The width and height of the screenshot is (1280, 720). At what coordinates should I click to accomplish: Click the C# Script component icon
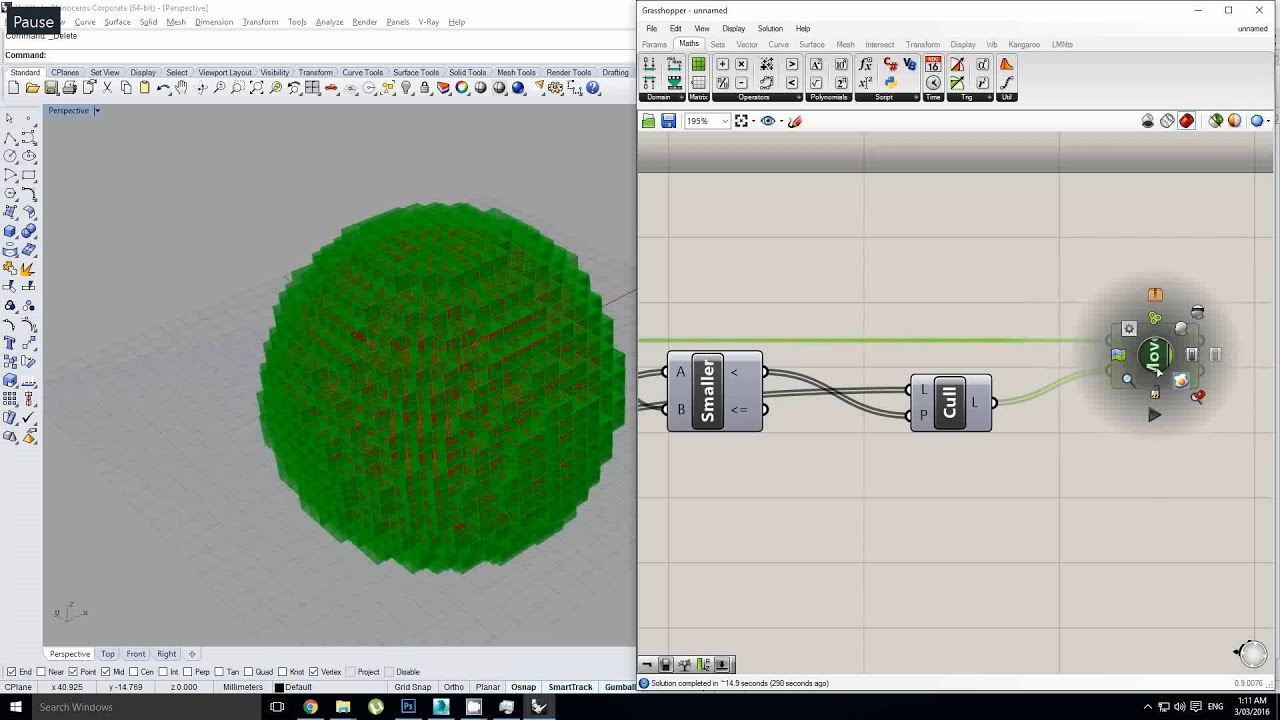point(890,64)
